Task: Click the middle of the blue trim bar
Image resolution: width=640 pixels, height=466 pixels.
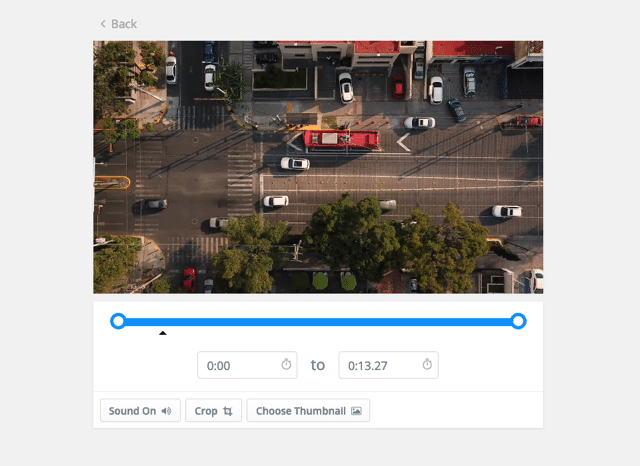Action: (x=318, y=322)
